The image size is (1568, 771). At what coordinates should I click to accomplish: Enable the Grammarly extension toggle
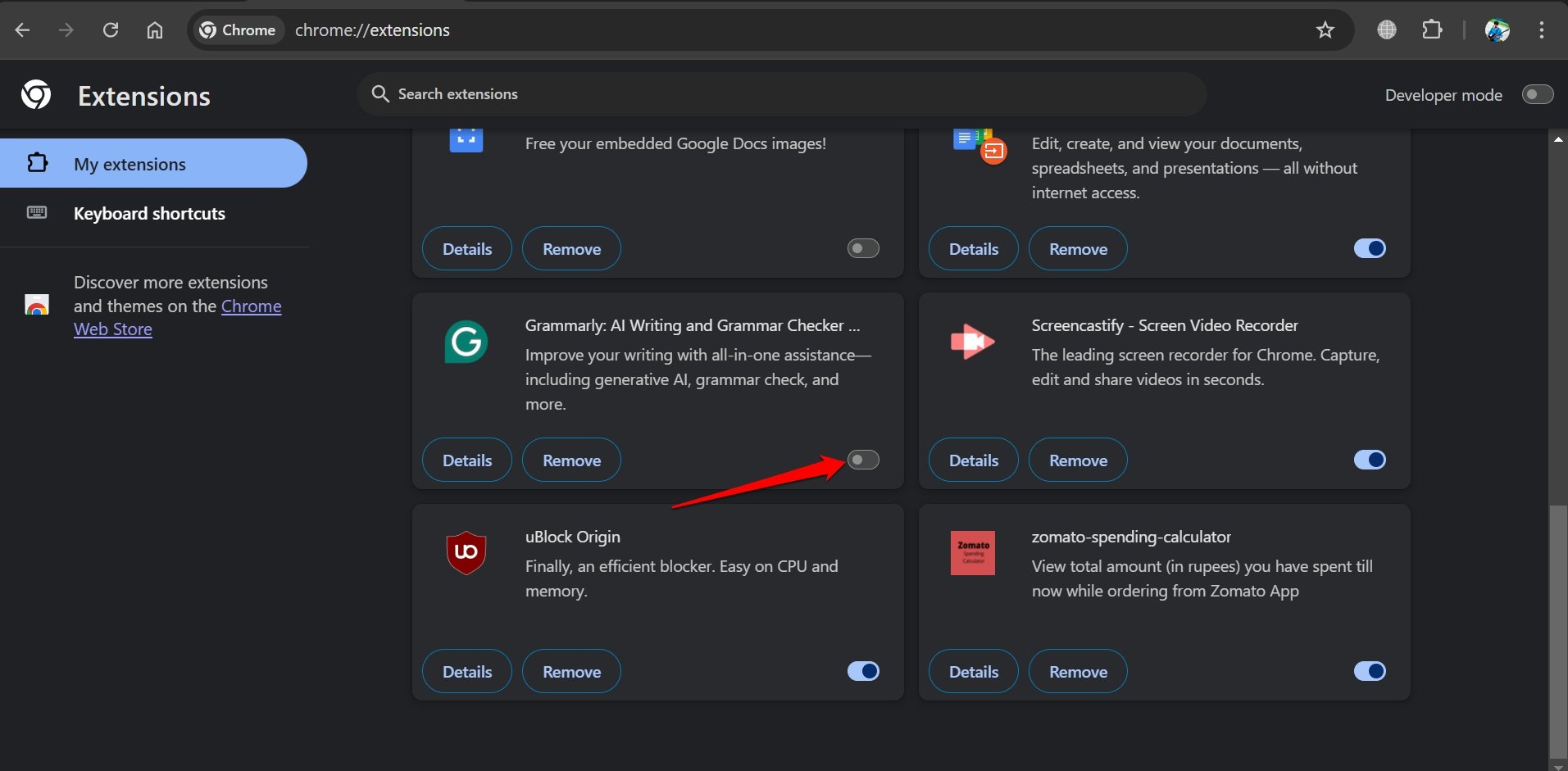(x=863, y=460)
